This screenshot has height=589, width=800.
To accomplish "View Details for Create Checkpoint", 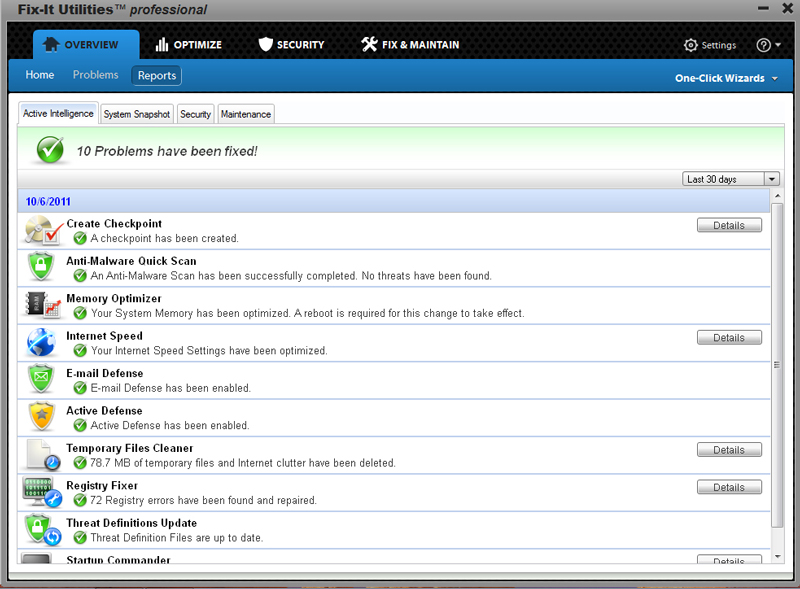I will [x=728, y=225].
